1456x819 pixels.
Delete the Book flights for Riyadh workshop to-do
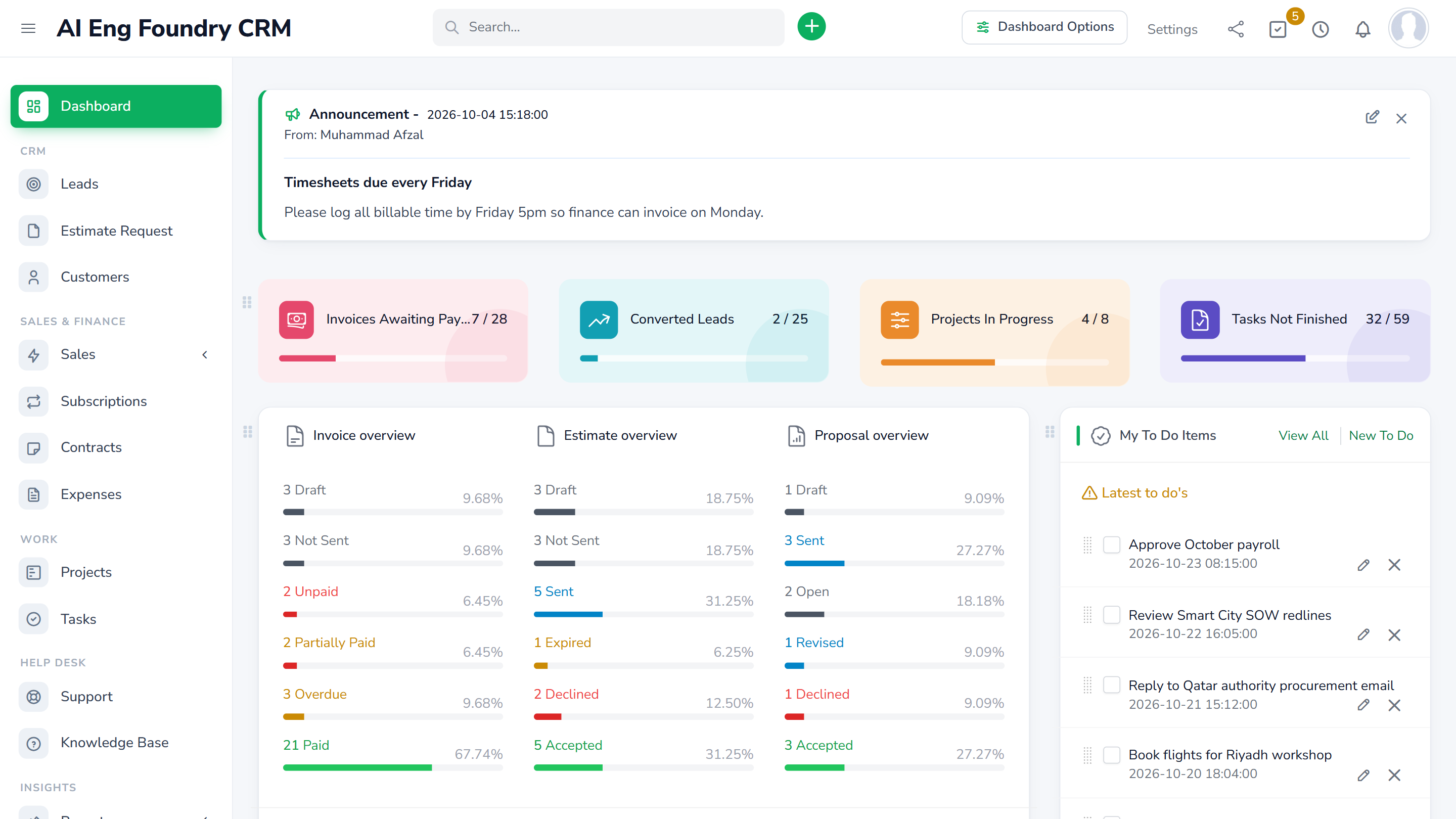coord(1394,775)
